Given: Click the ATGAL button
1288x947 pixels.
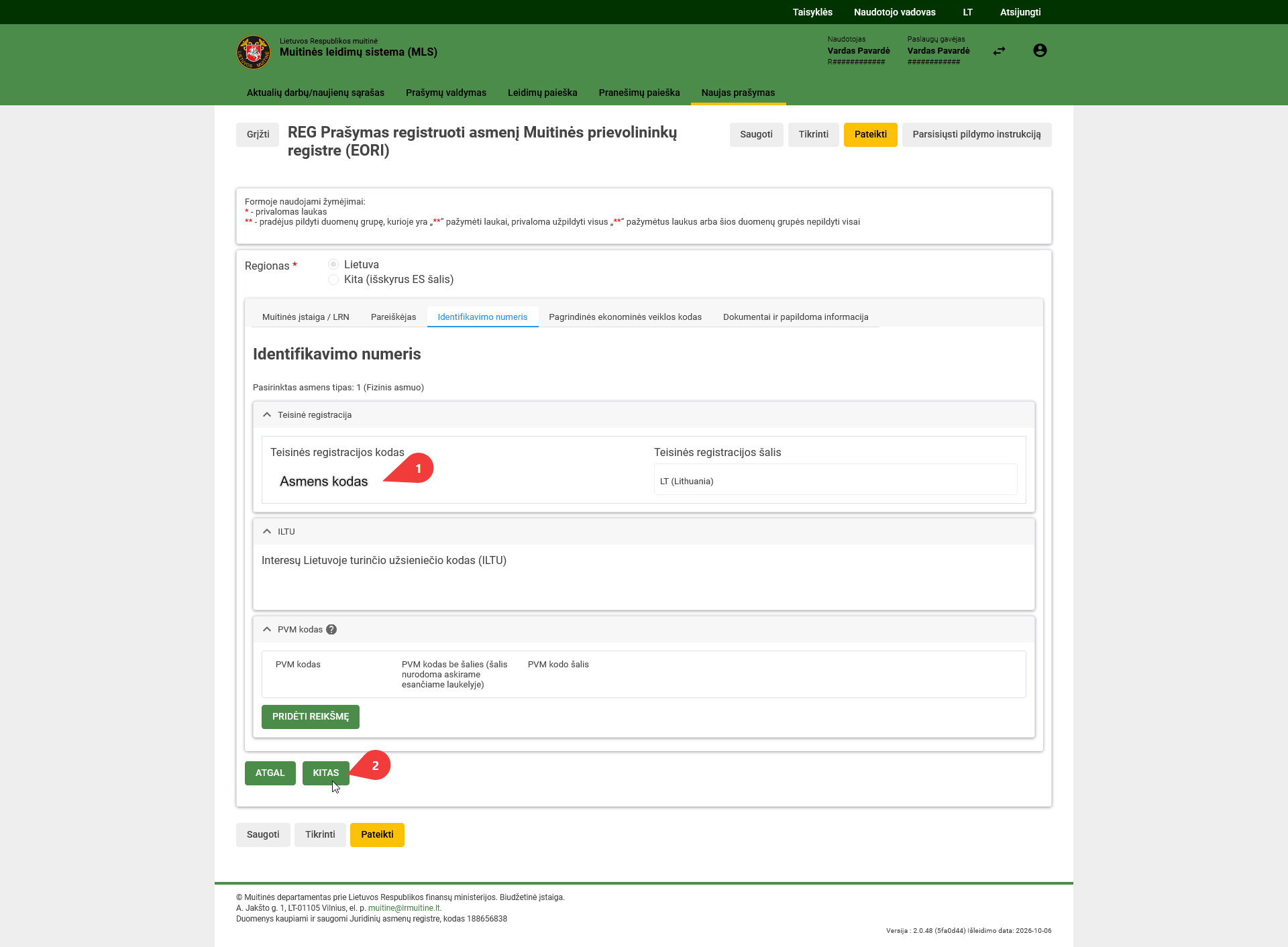Looking at the screenshot, I should 270,773.
